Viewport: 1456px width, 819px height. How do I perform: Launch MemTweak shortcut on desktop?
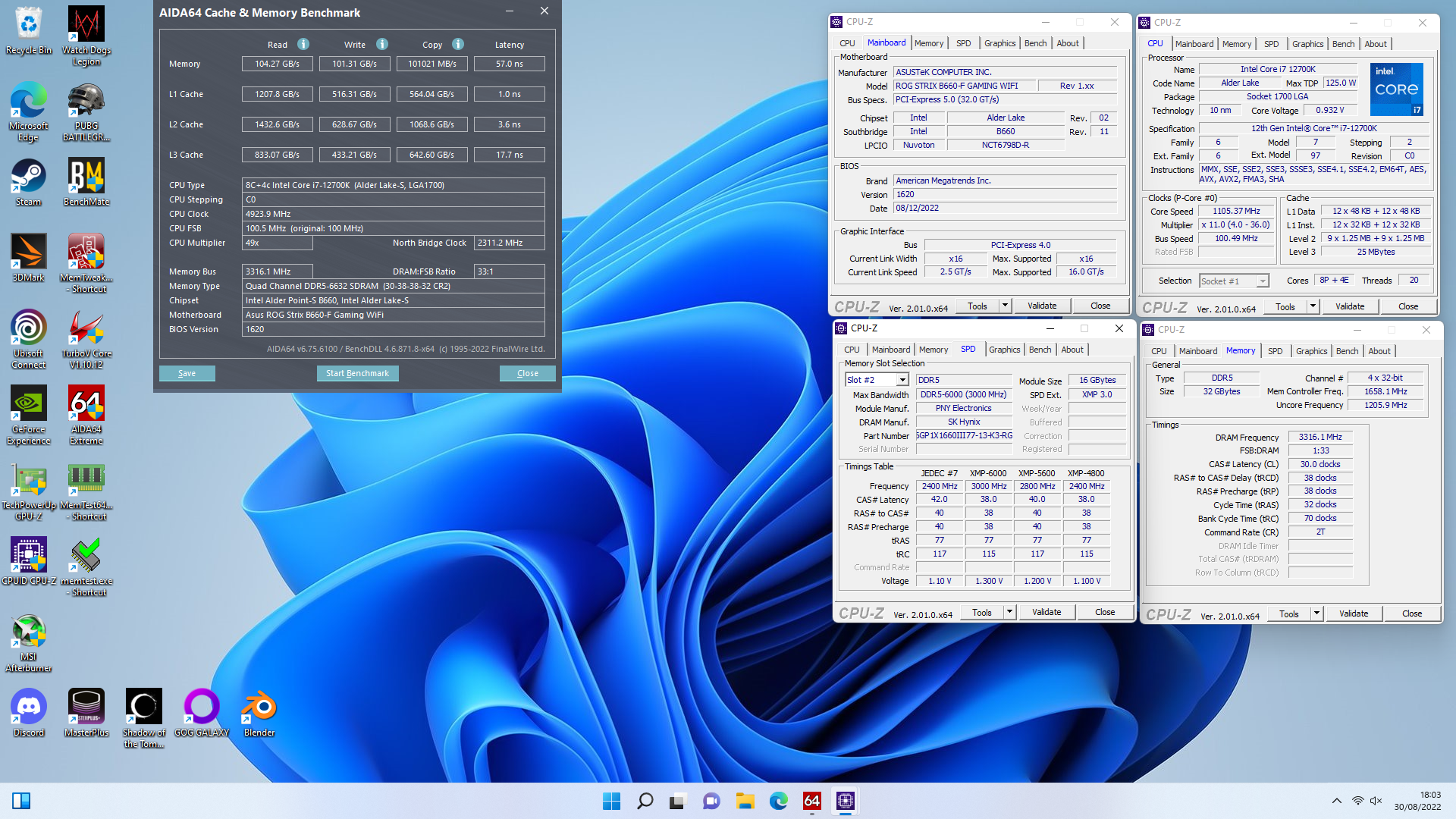86,262
